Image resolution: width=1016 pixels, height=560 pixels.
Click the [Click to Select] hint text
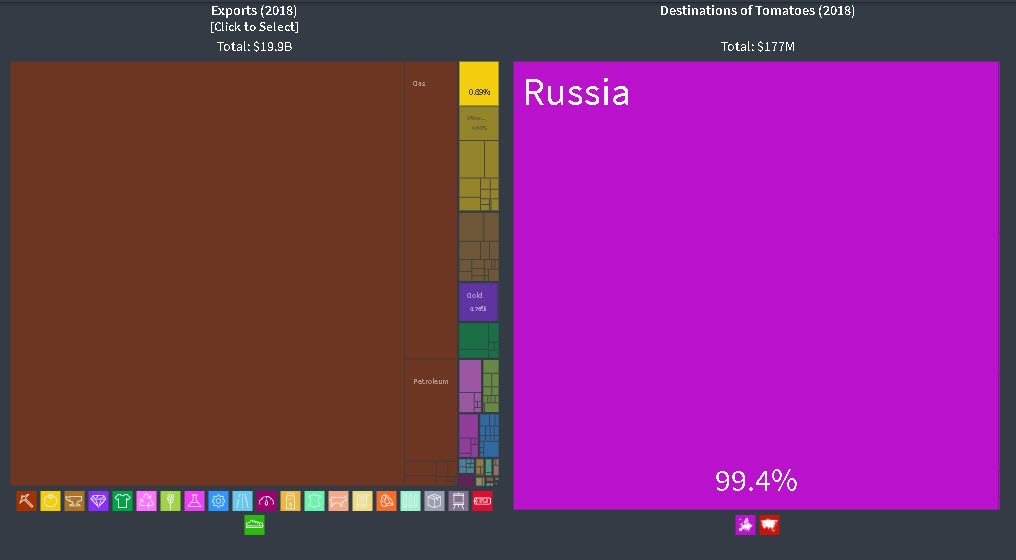click(x=254, y=27)
